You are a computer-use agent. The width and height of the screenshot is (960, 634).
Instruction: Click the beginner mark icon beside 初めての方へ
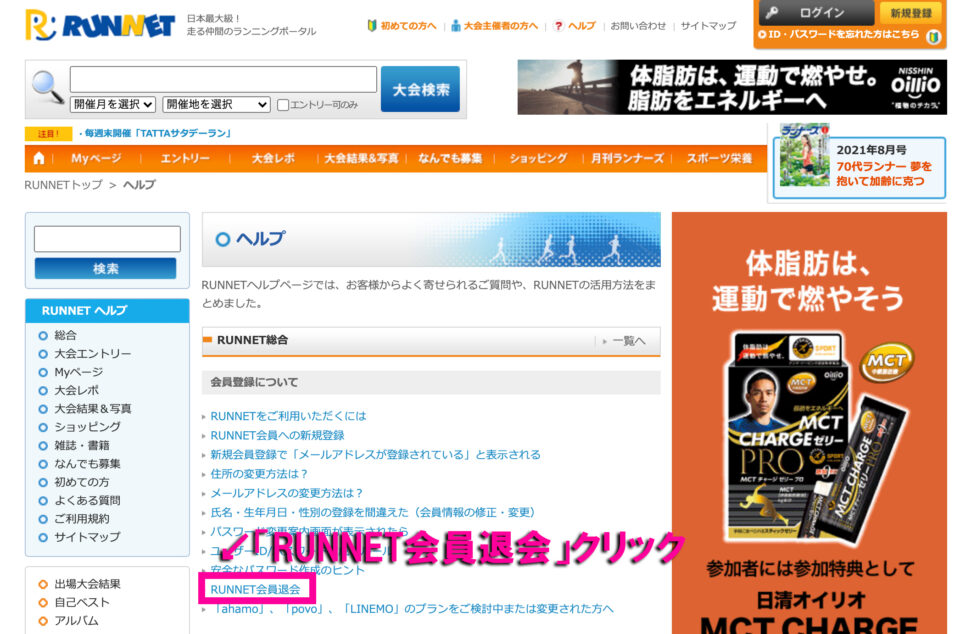372,26
